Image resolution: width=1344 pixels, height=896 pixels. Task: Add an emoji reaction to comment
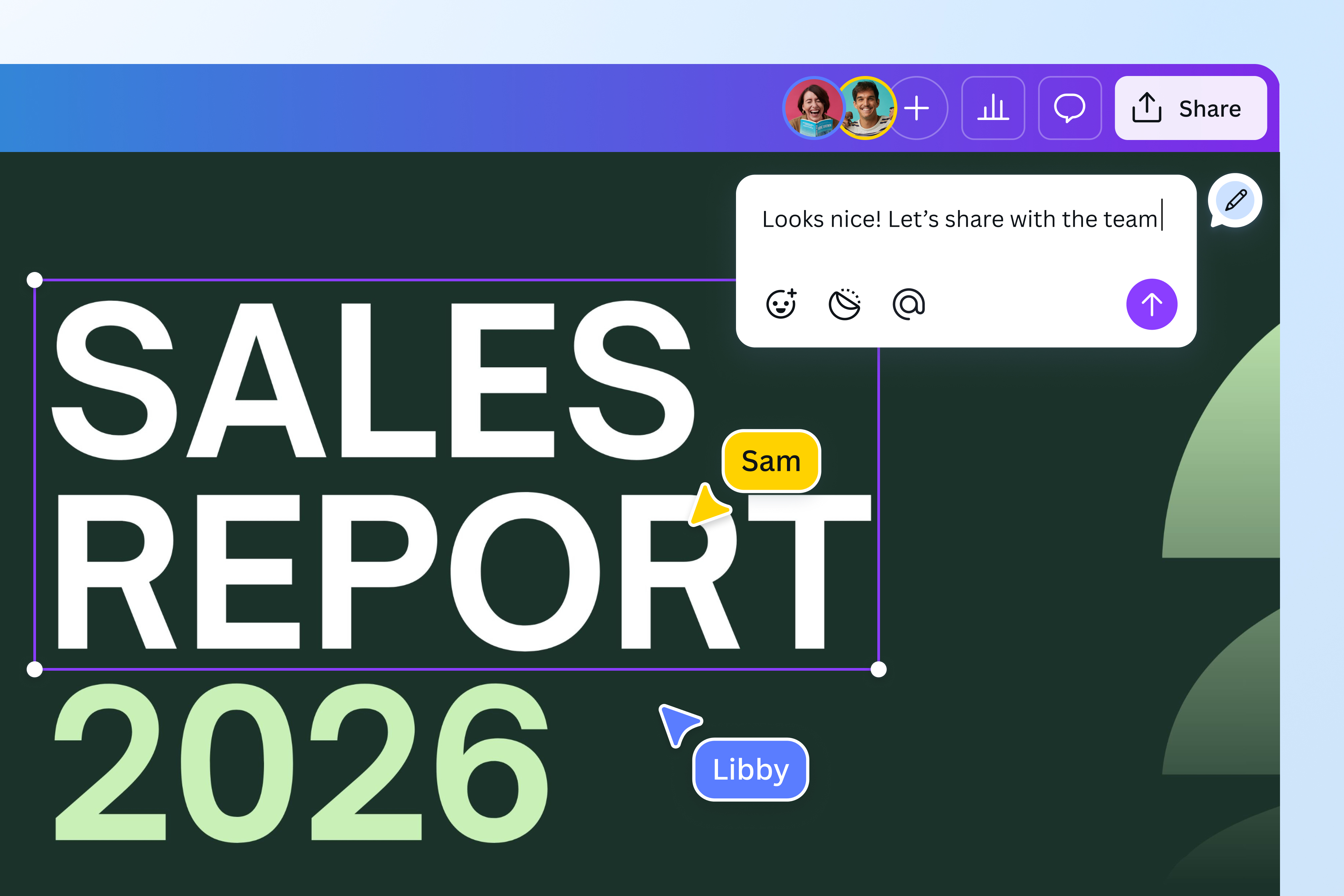click(781, 304)
